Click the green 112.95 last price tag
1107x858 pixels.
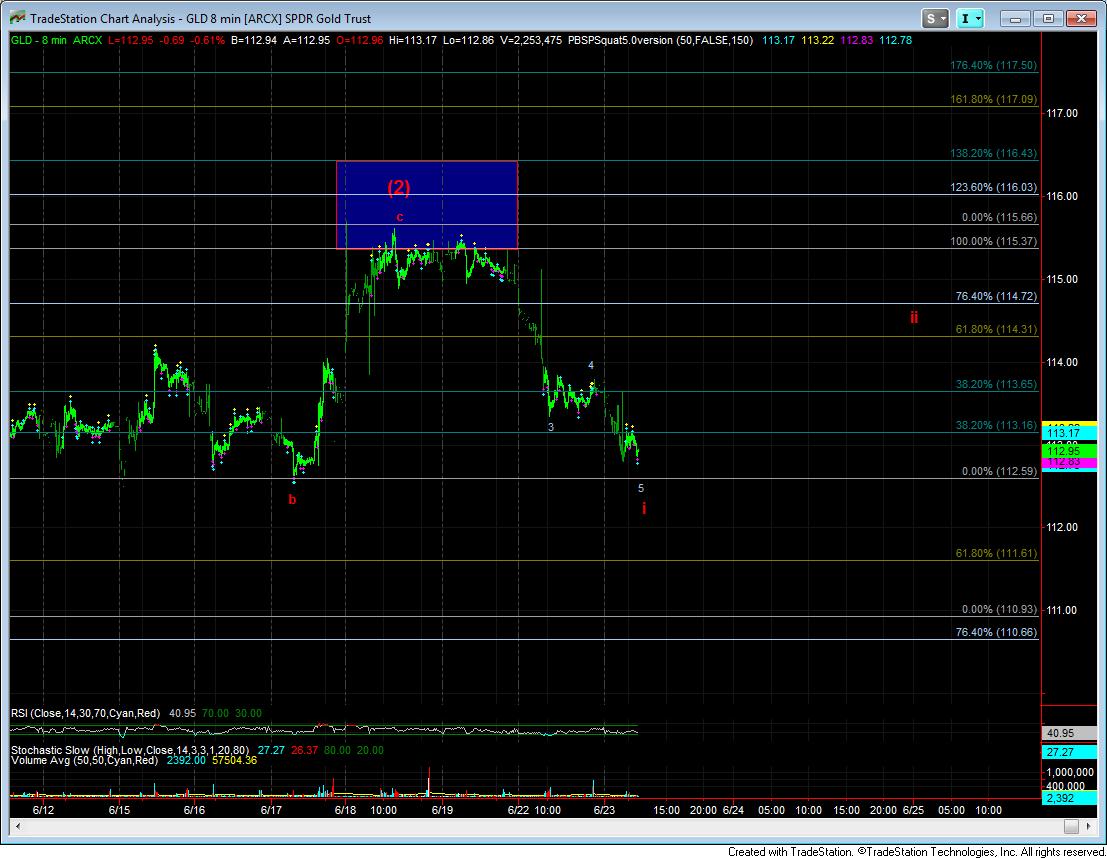coord(1070,451)
